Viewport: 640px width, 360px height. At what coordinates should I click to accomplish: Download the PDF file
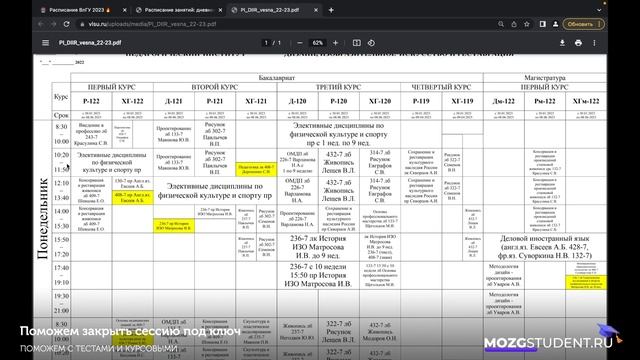(x=562, y=43)
